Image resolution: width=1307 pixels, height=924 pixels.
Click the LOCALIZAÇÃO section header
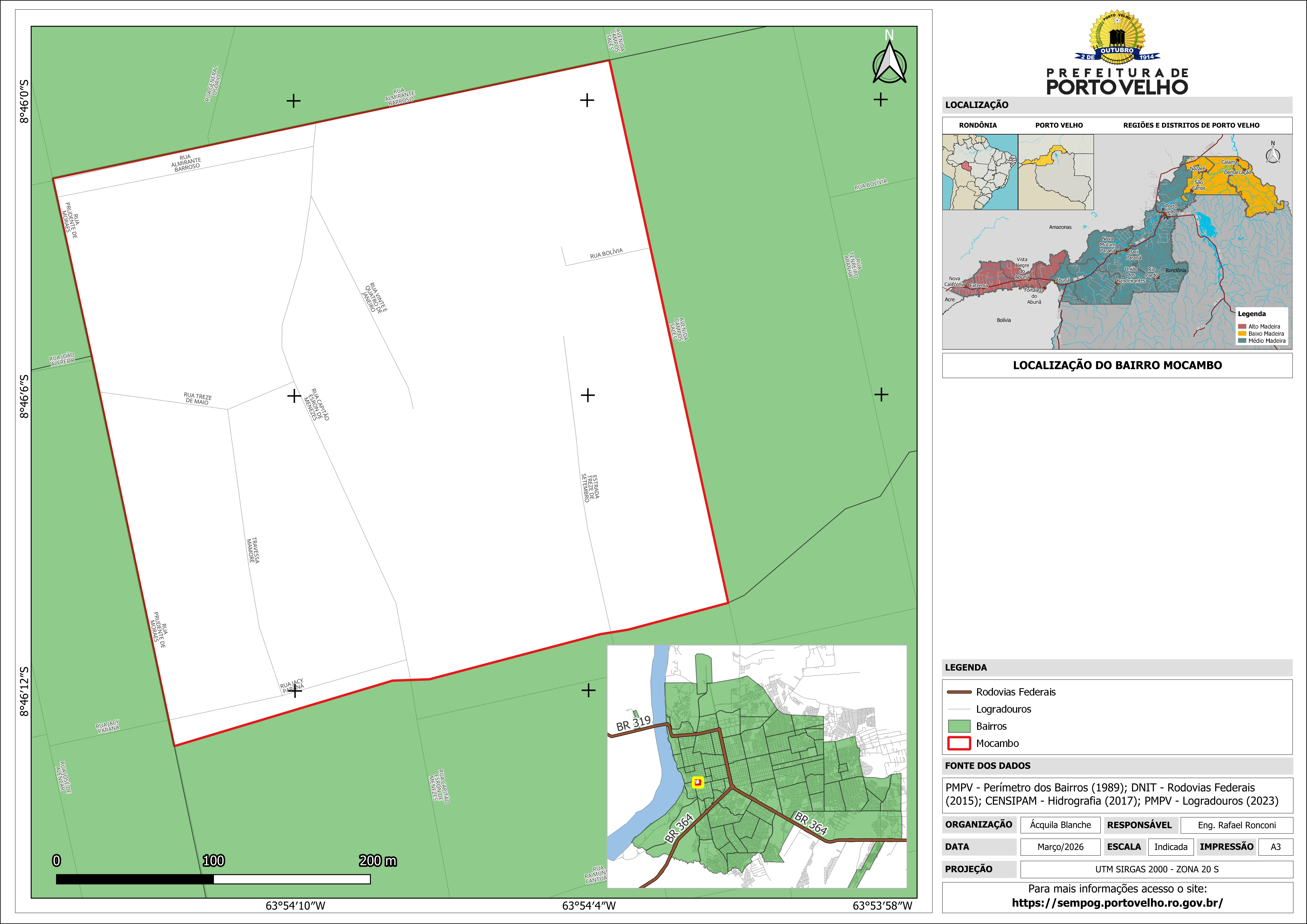[x=977, y=105]
